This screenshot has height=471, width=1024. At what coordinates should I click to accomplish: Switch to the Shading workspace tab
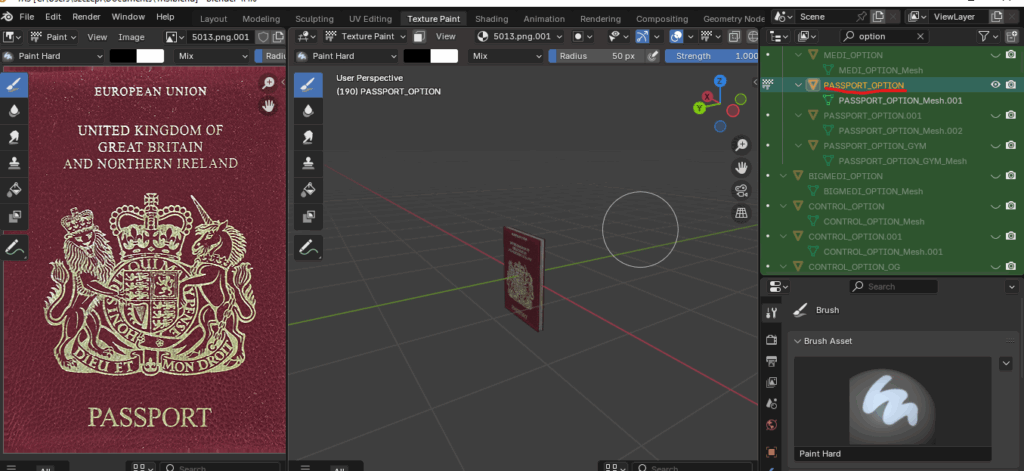coord(491,18)
